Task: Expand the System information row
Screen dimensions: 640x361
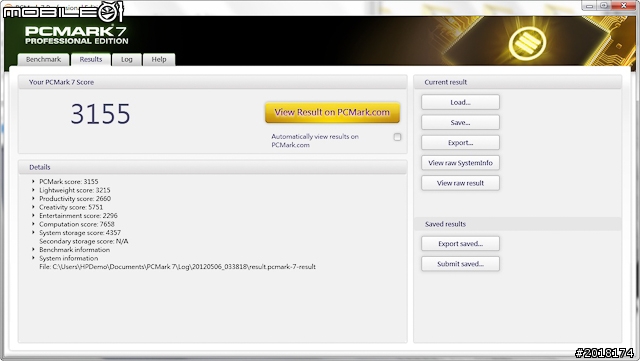Action: coord(33,258)
